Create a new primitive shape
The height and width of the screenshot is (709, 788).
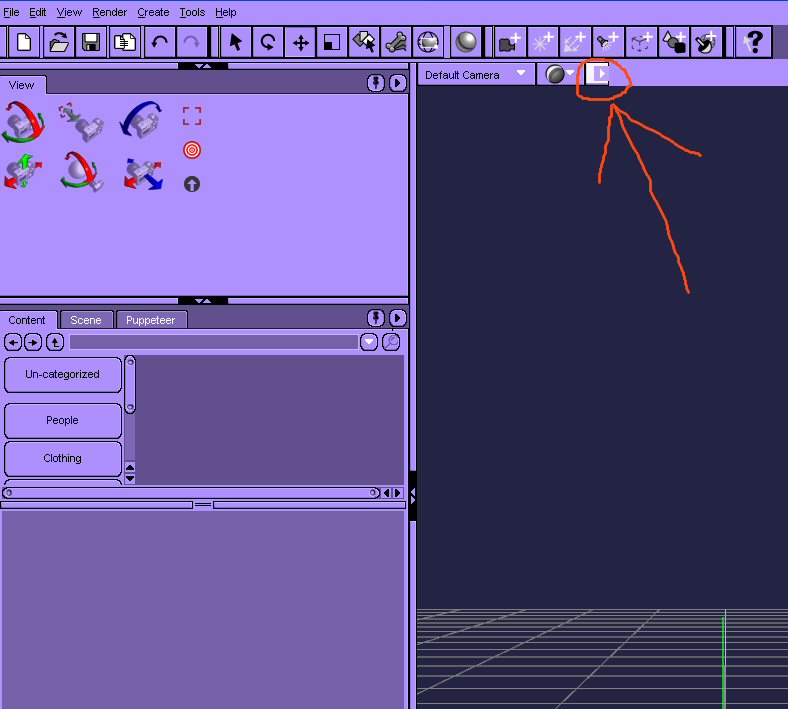click(x=673, y=42)
